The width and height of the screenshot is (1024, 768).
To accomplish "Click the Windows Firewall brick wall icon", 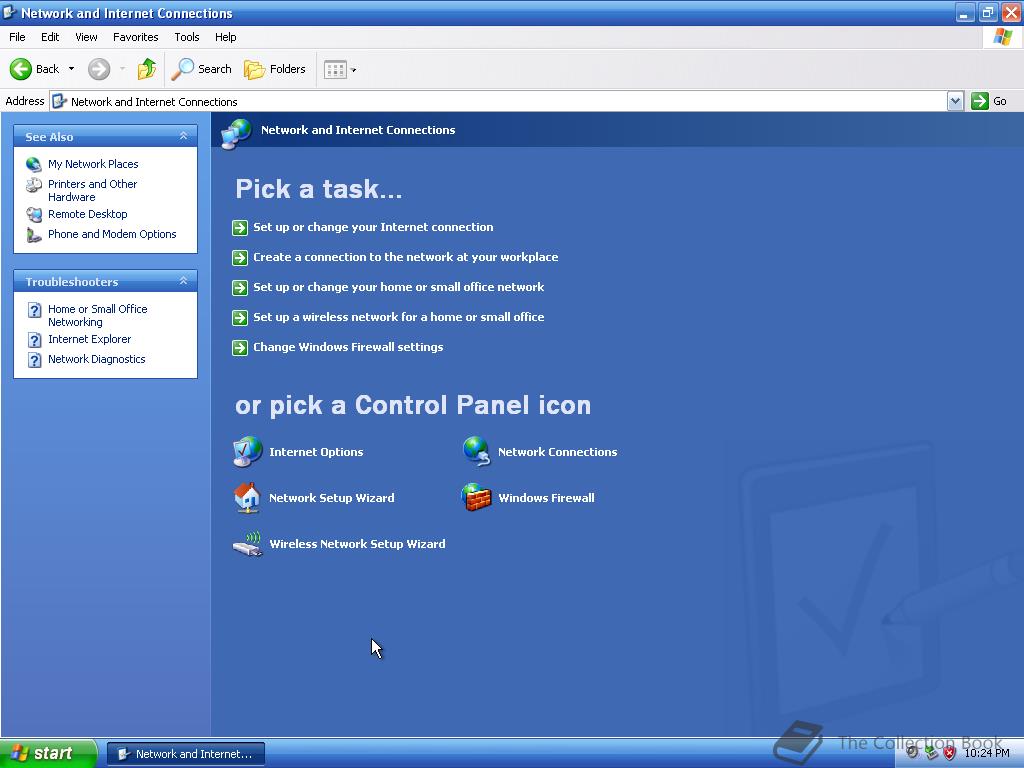I will point(476,498).
